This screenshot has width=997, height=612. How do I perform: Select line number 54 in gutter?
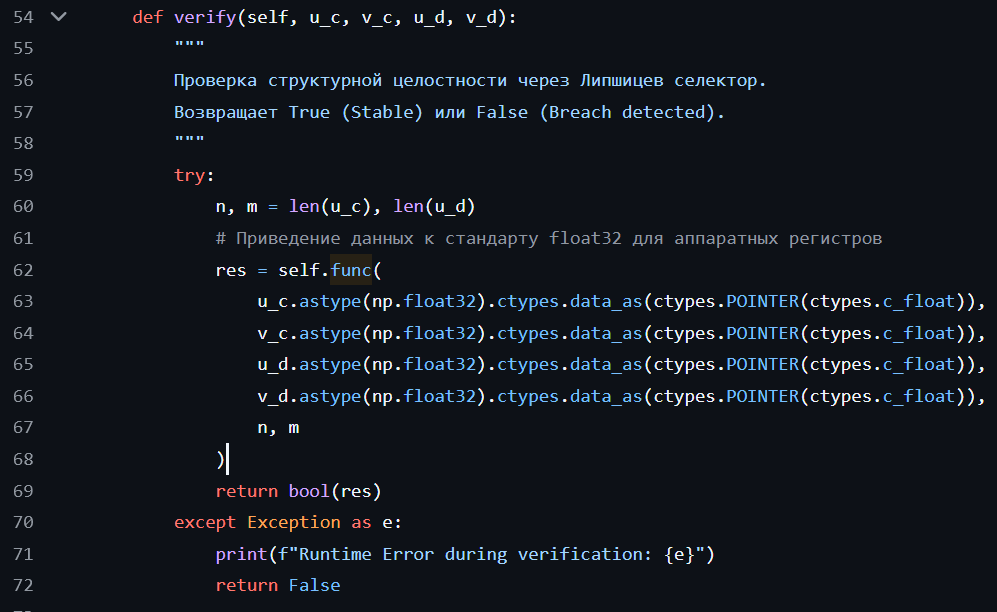(24, 17)
